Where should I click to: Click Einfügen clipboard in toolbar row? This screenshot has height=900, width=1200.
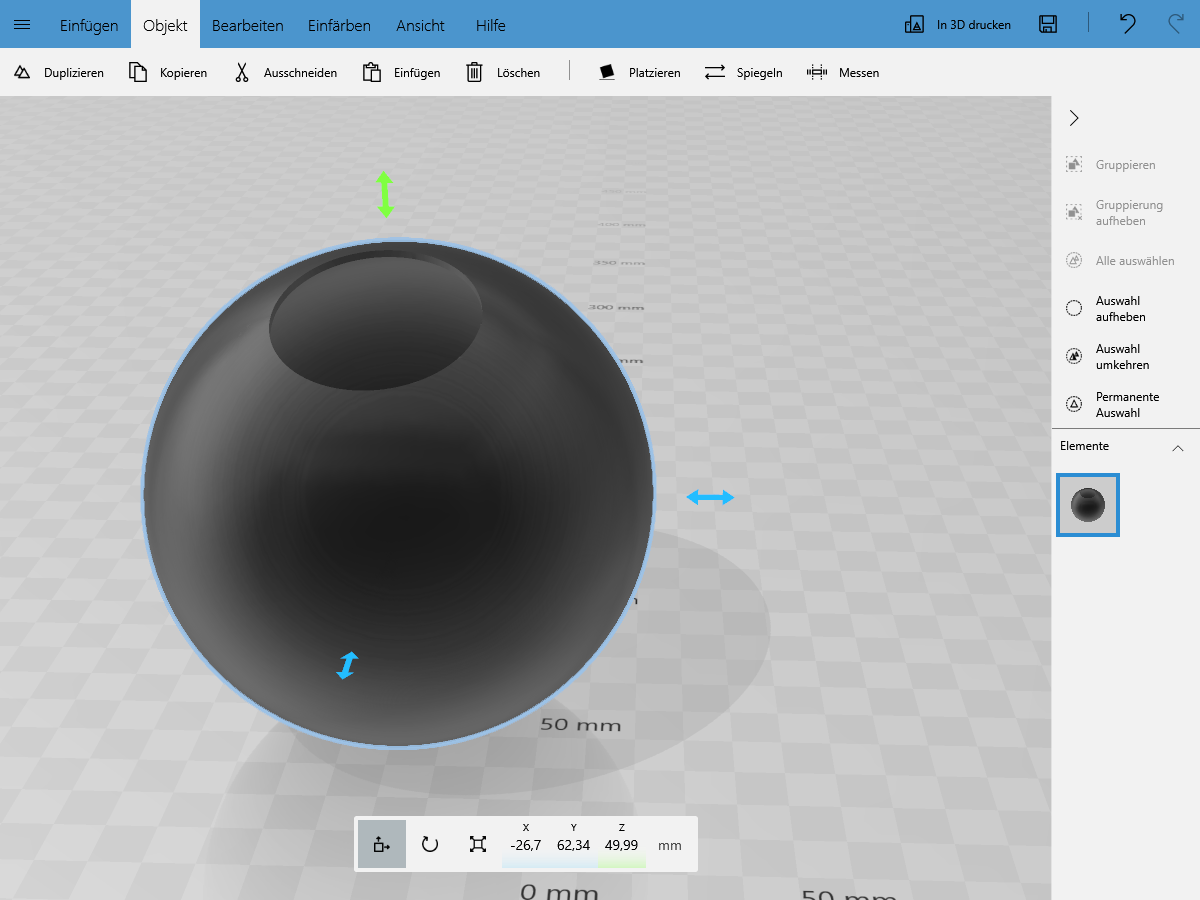[x=402, y=72]
